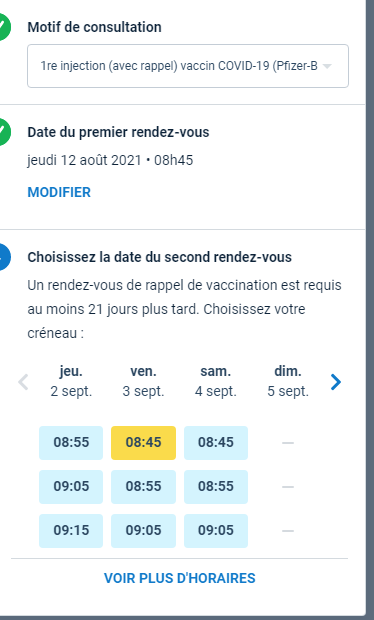Select 09:05 slot on Thursday 2 sept.
Screen dimensions: 374x620
(71, 486)
